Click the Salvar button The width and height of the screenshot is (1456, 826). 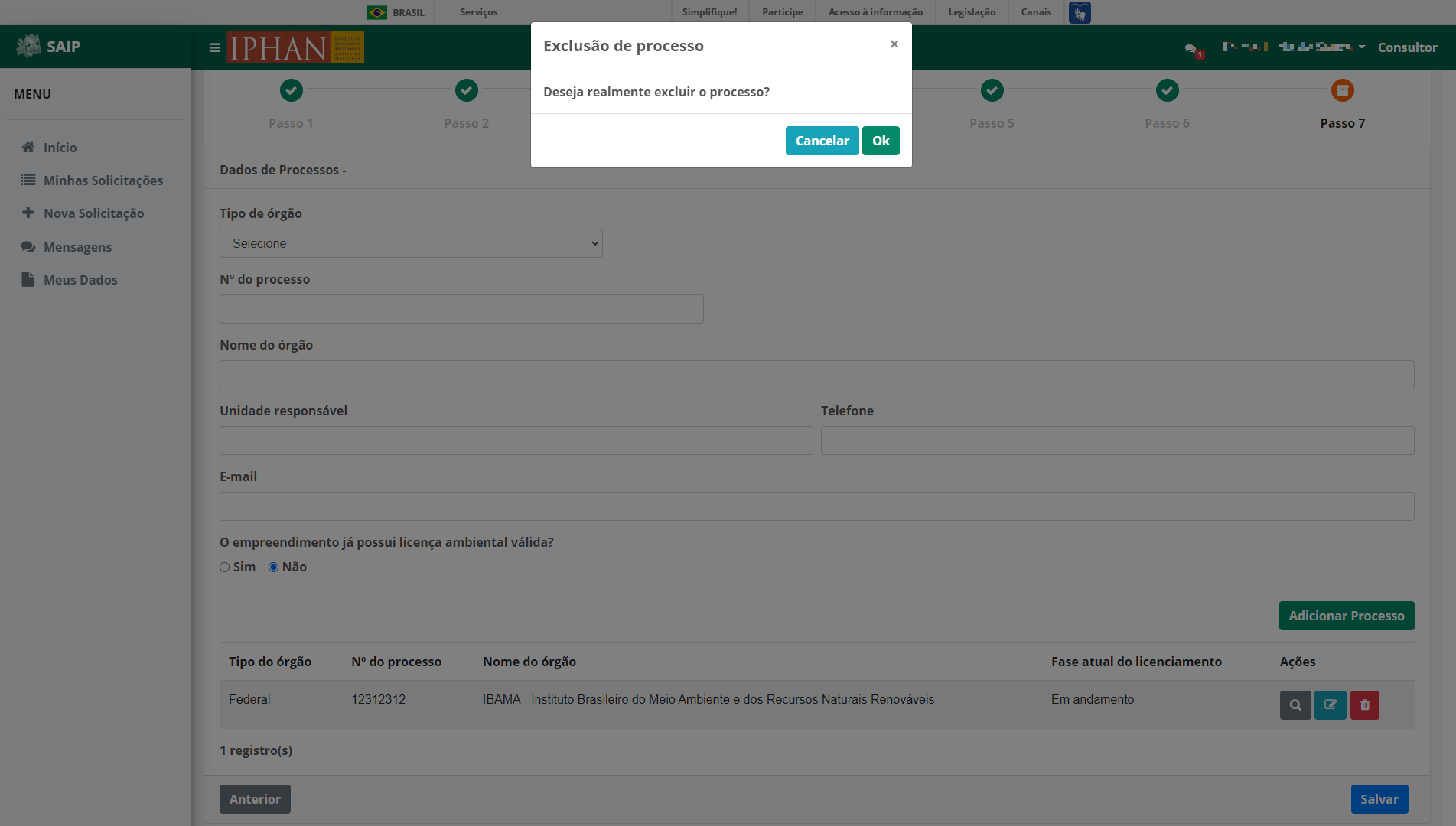pyautogui.click(x=1379, y=799)
